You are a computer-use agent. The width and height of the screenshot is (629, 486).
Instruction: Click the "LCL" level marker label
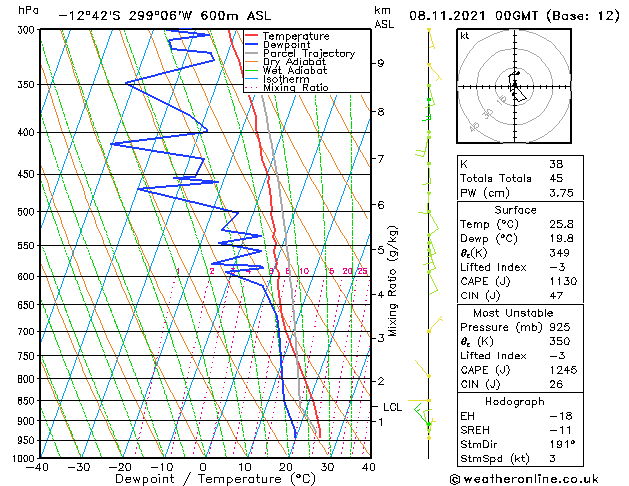(x=392, y=407)
